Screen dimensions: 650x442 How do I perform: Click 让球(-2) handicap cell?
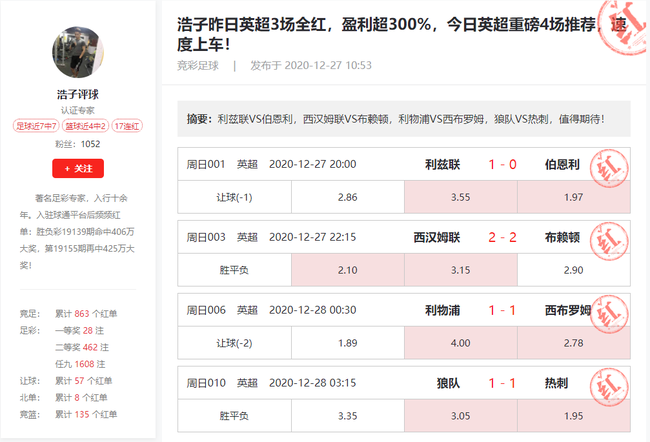[234, 343]
